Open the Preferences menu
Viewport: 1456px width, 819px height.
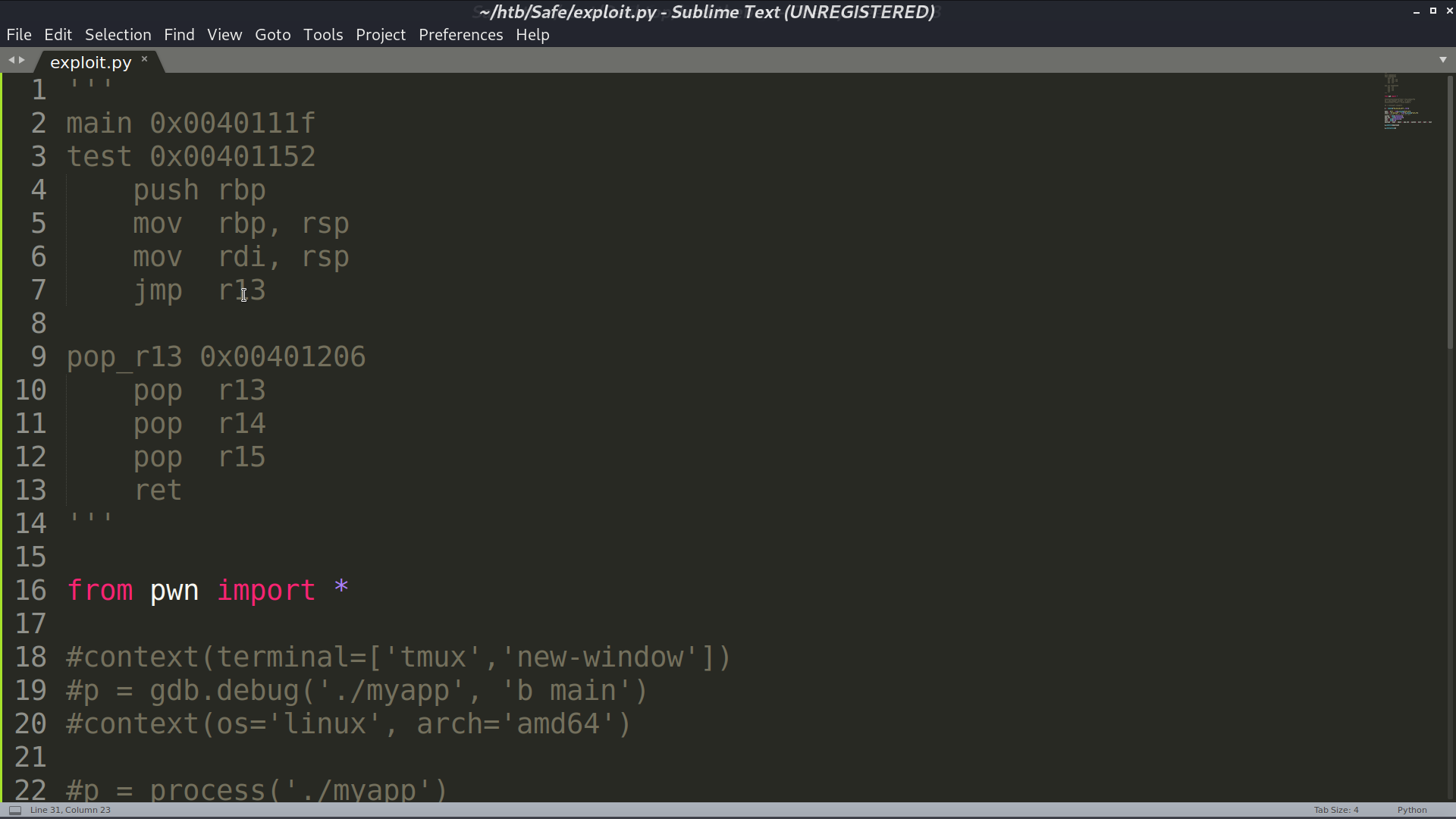pos(460,35)
